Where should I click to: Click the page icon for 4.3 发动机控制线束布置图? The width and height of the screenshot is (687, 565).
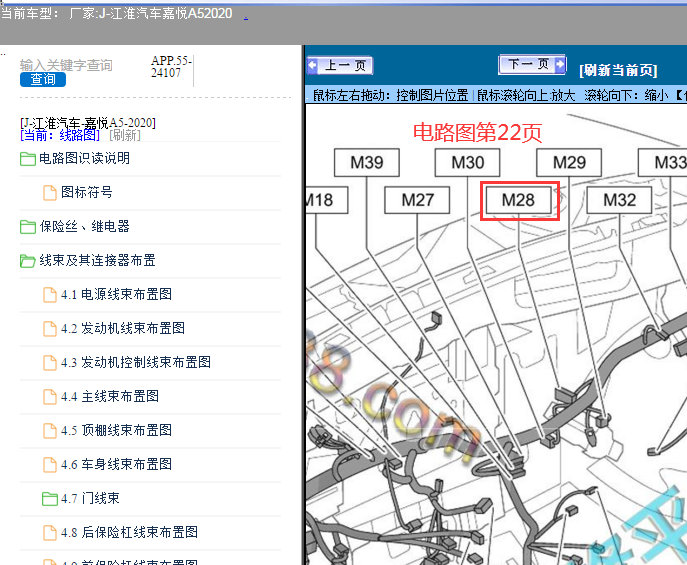[50, 363]
